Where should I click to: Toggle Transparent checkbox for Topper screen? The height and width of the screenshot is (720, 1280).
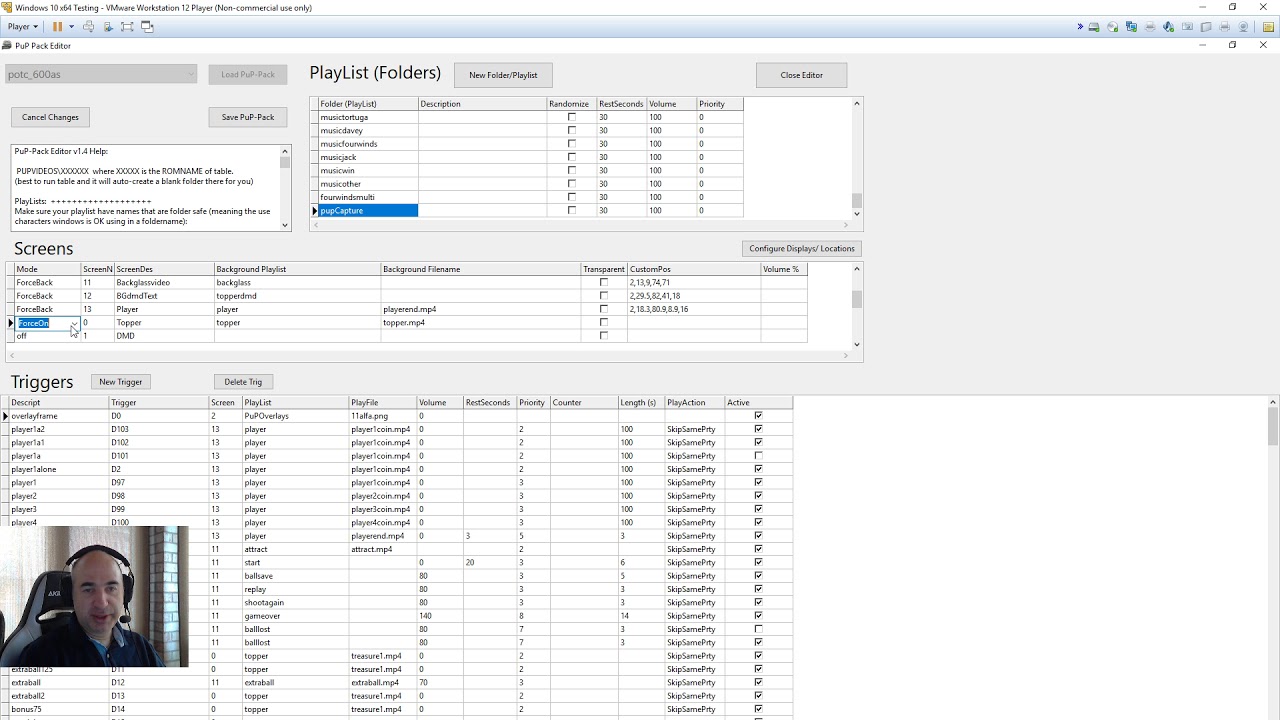(604, 322)
